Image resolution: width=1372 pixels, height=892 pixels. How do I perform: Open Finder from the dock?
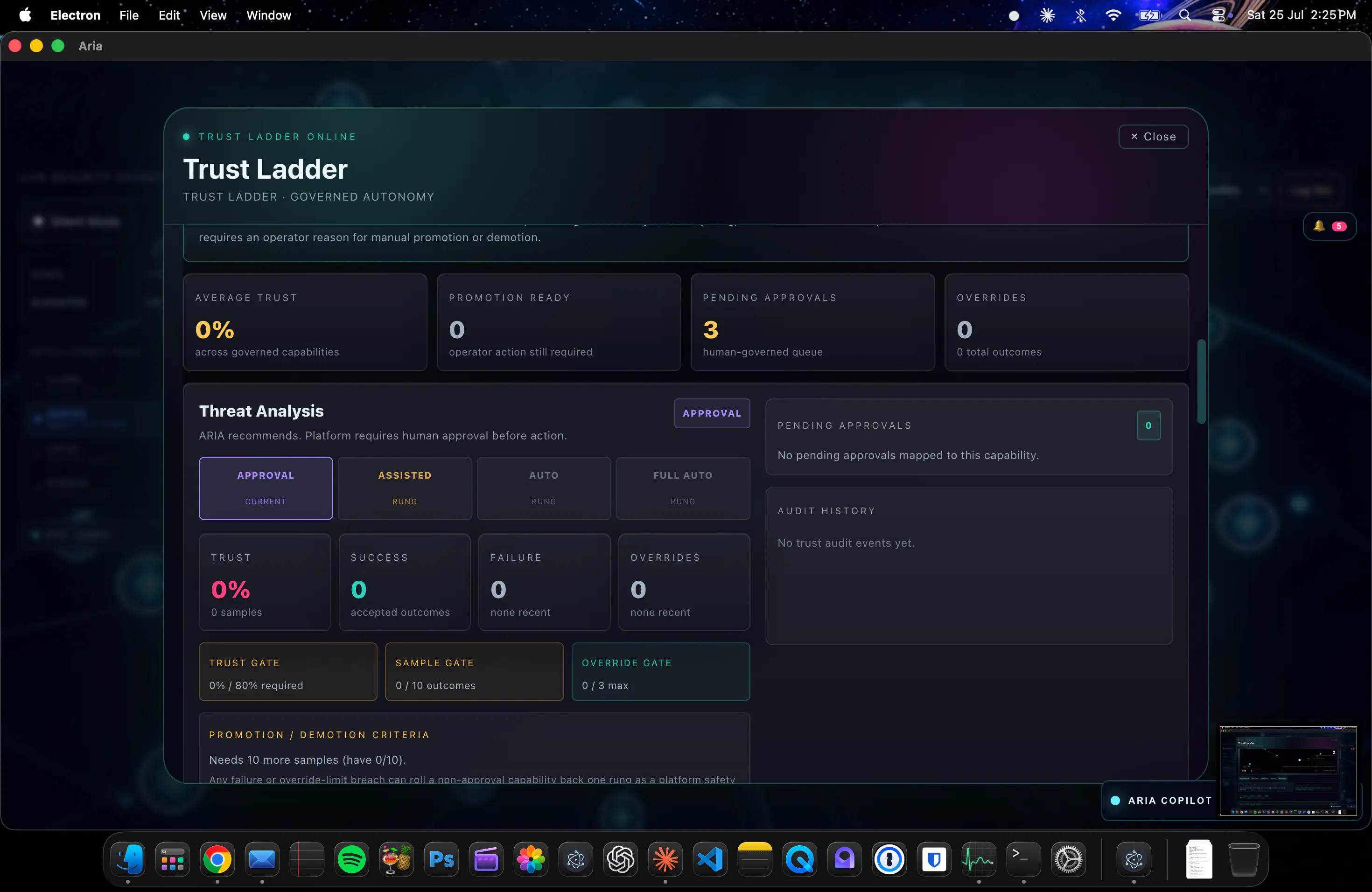click(x=128, y=859)
